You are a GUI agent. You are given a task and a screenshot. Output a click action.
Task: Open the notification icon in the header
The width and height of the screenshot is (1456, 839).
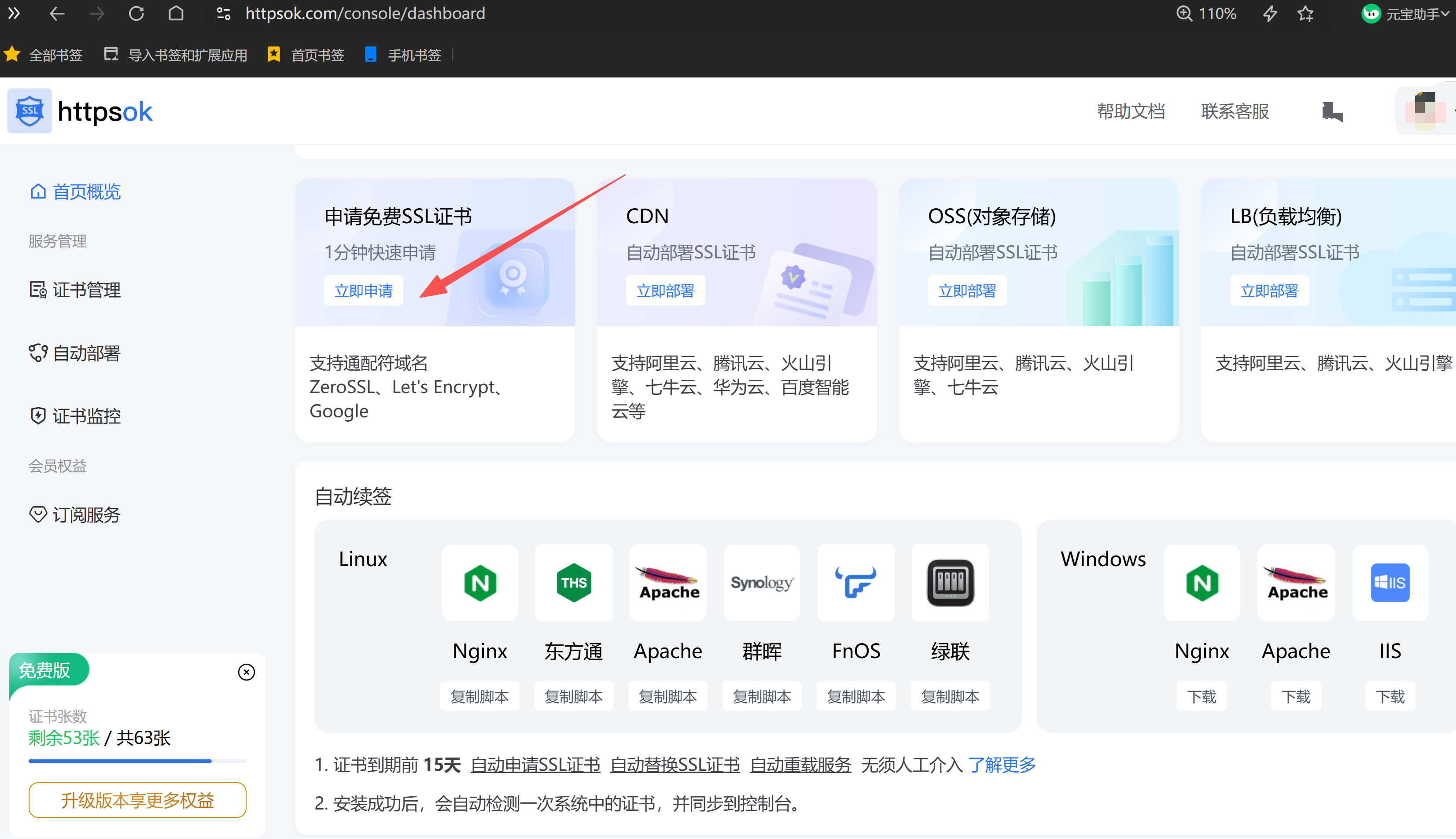pos(1332,111)
